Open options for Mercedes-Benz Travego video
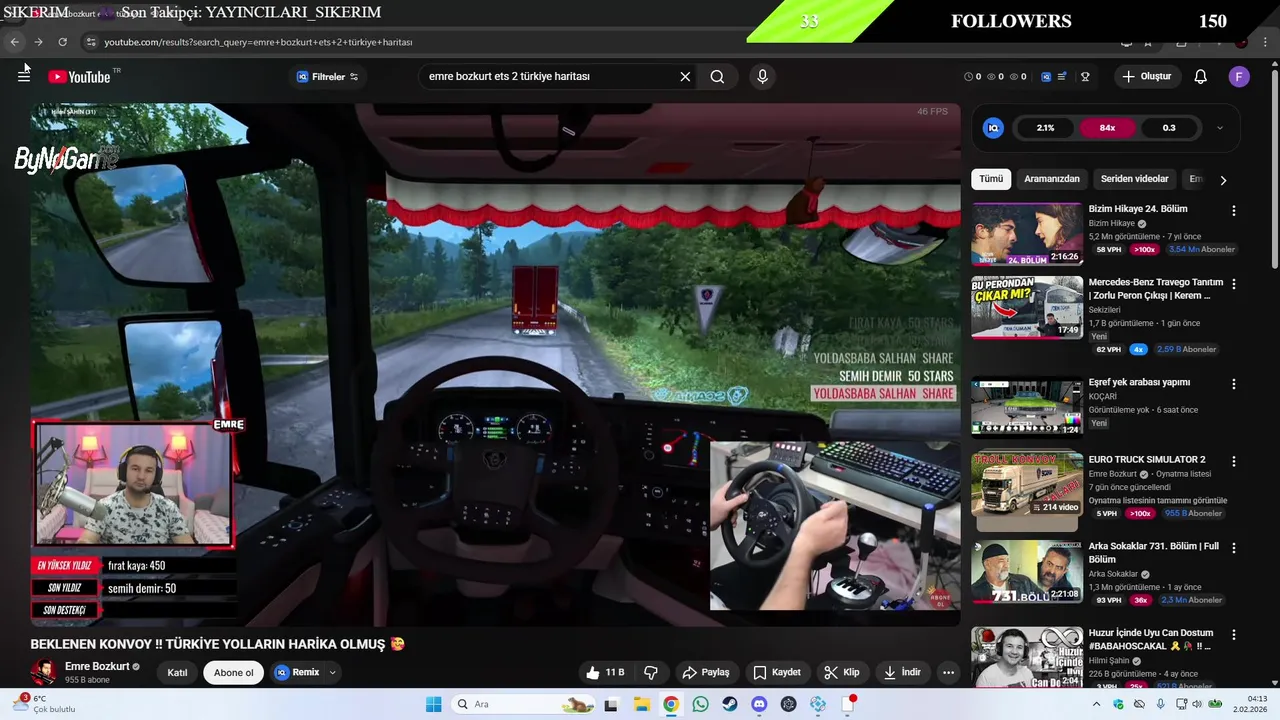The width and height of the screenshot is (1280, 720). (x=1233, y=284)
